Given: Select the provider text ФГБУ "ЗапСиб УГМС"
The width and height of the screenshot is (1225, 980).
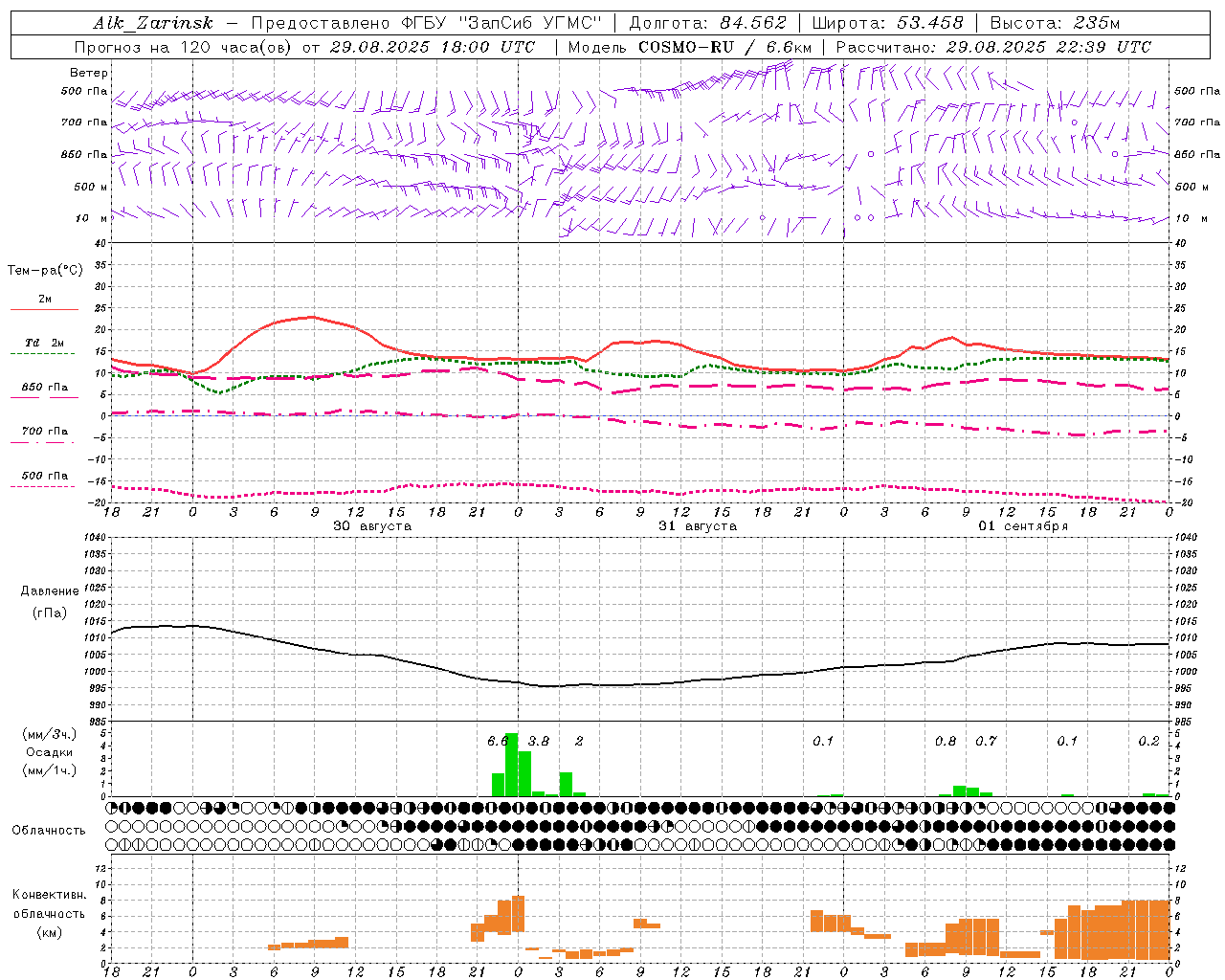Looking at the screenshot, I should point(503,23).
